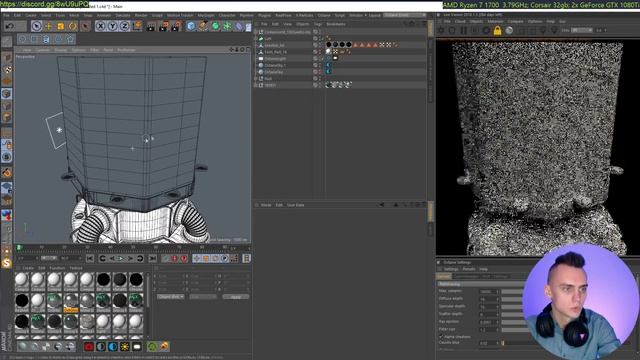640x360 pixels.
Task: Enable the Alpha shadows checkbox
Action: (441, 337)
